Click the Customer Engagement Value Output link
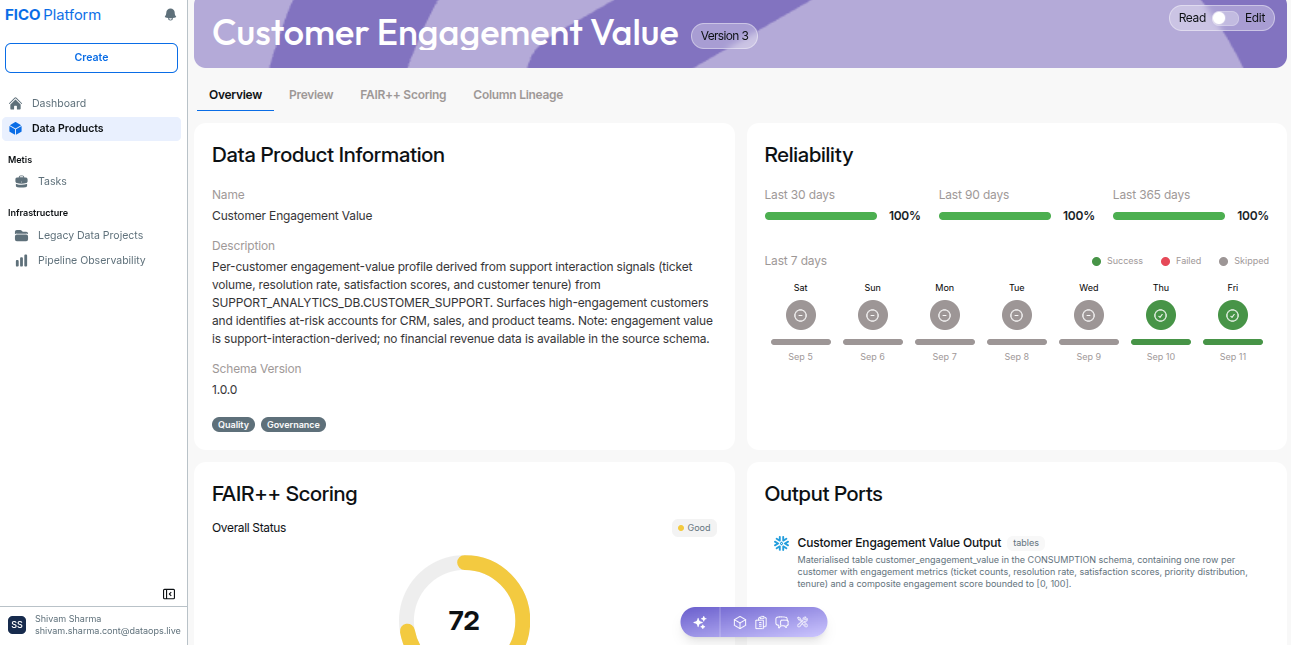1291x645 pixels. [899, 543]
